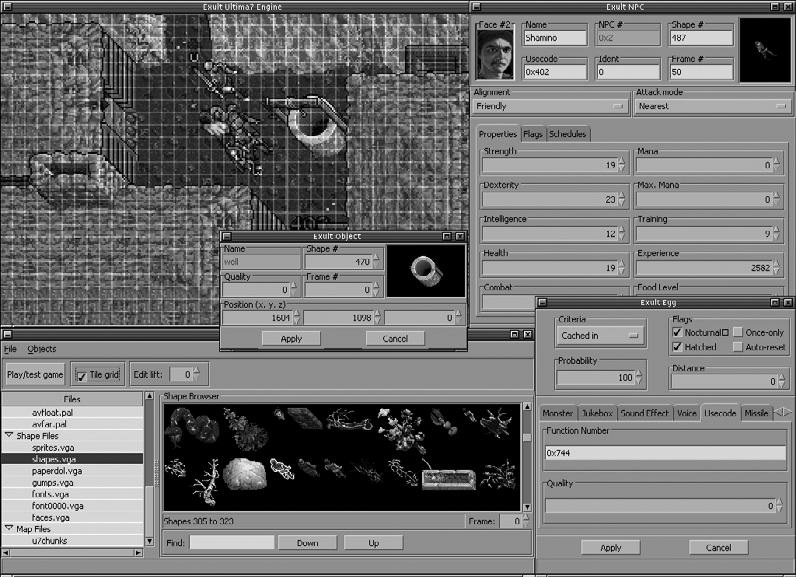Open window menu icon of Exult Egg dialog
The image size is (796, 577).
(543, 302)
